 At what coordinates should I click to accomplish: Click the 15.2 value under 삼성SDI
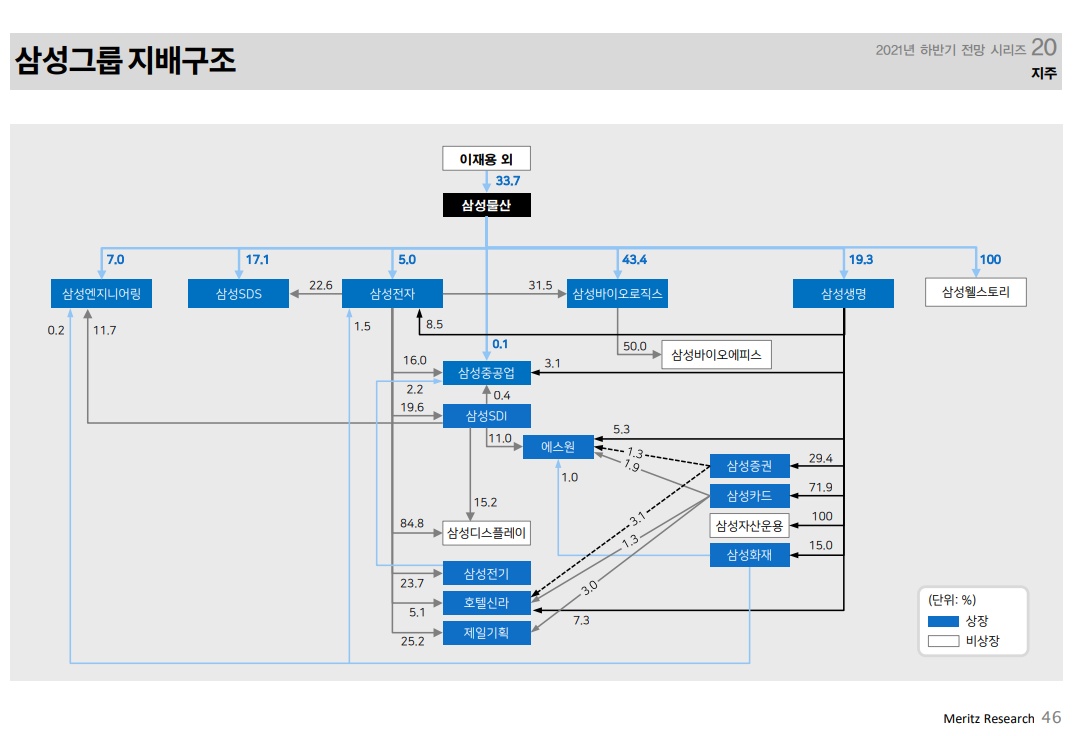click(485, 502)
